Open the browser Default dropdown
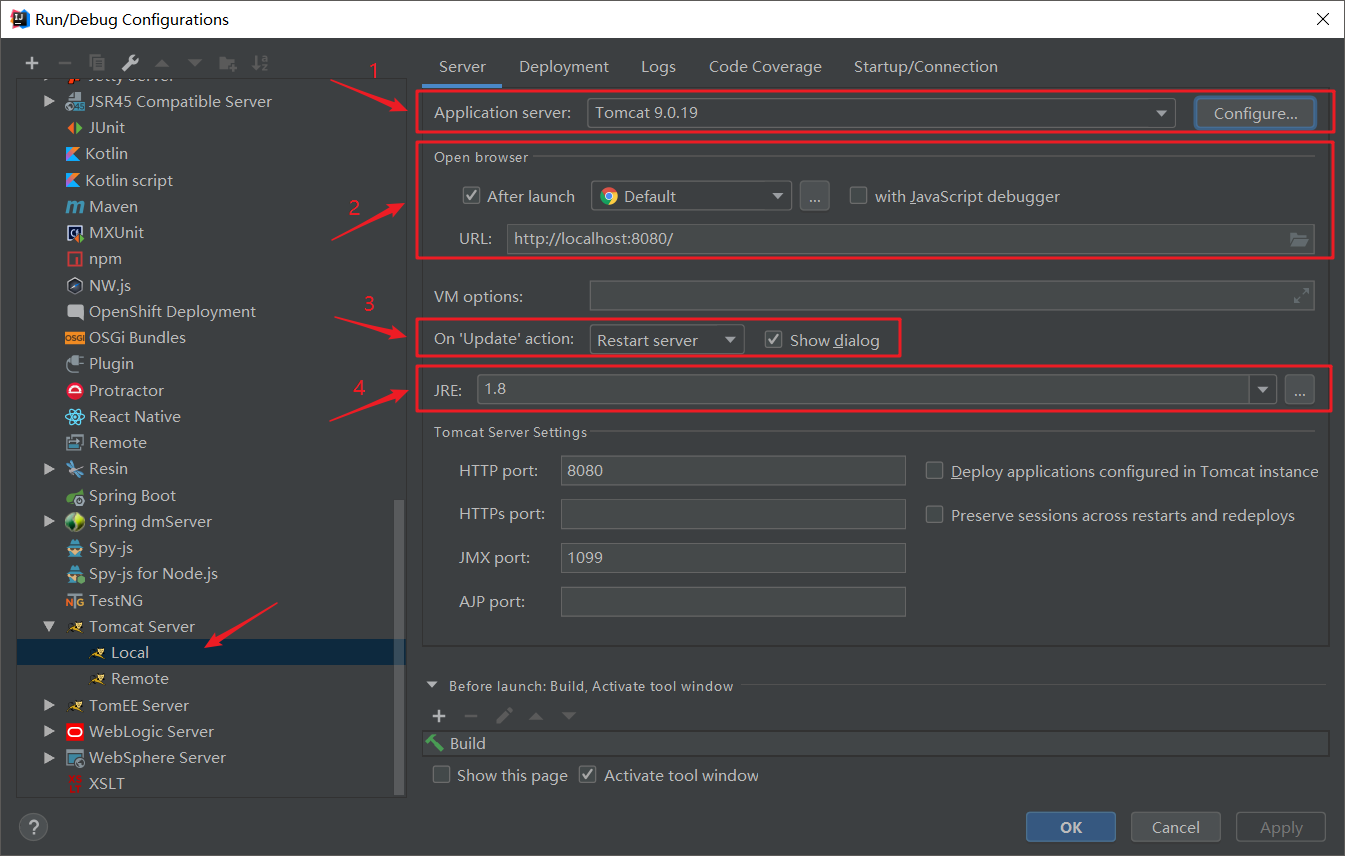Viewport: 1345px width, 856px height. tap(691, 196)
